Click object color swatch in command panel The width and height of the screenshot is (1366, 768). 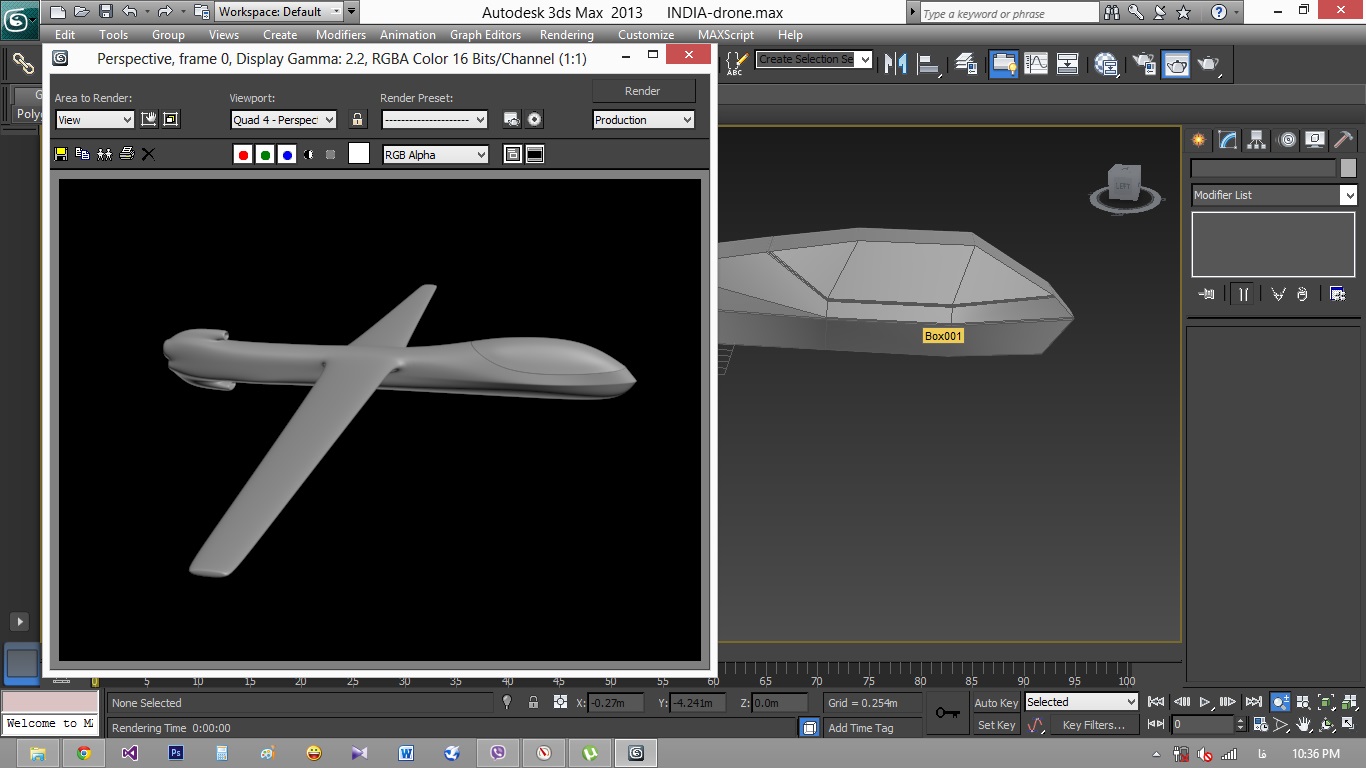(x=1348, y=168)
